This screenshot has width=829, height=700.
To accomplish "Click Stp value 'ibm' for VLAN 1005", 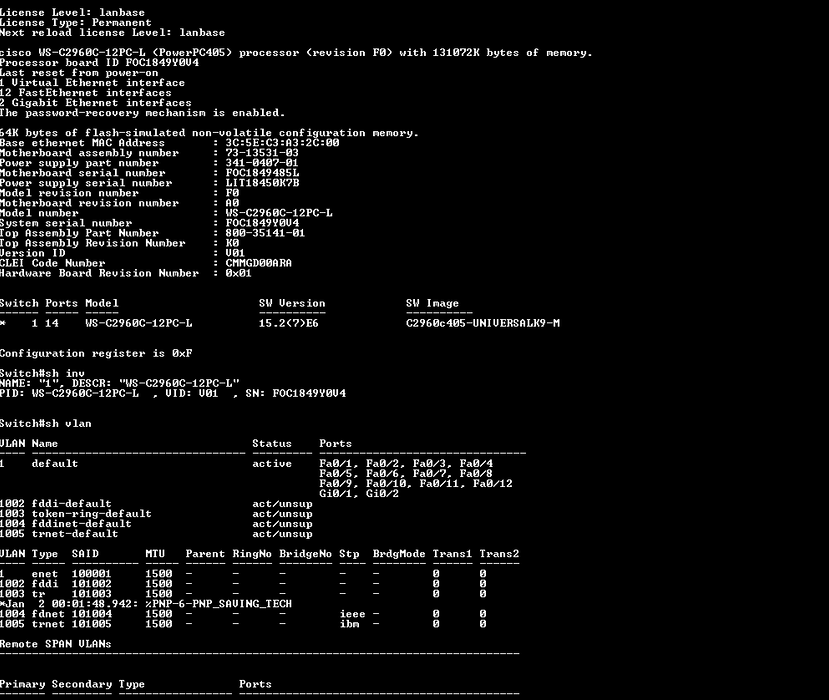I will point(349,624).
